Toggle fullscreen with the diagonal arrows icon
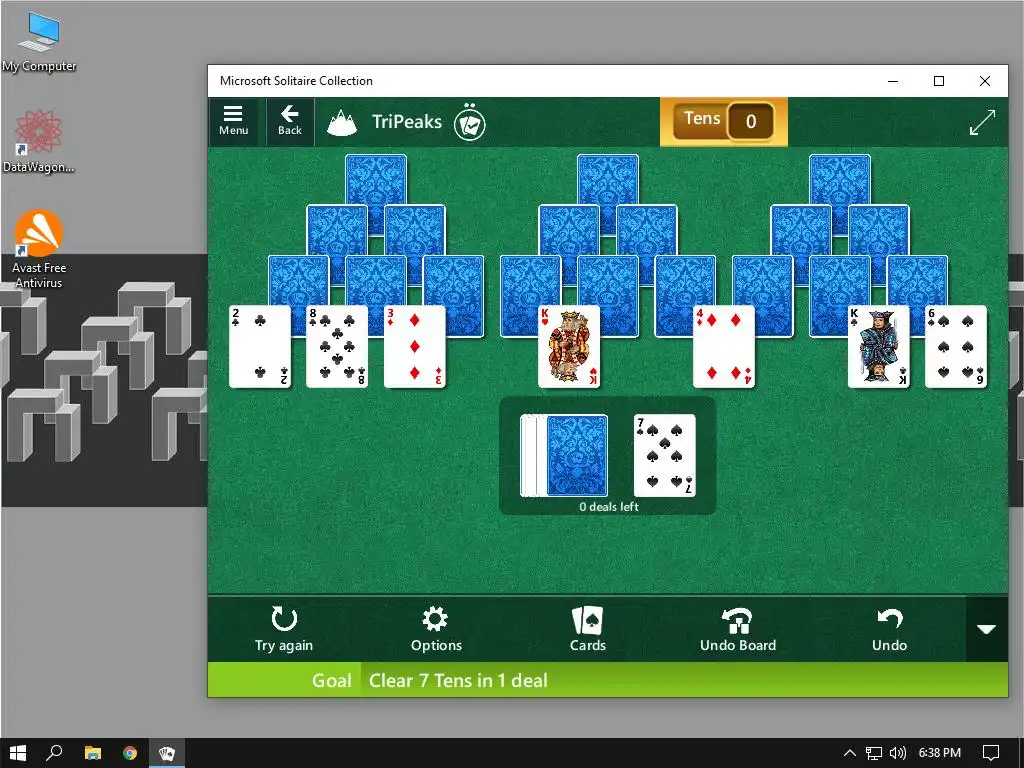 982,122
